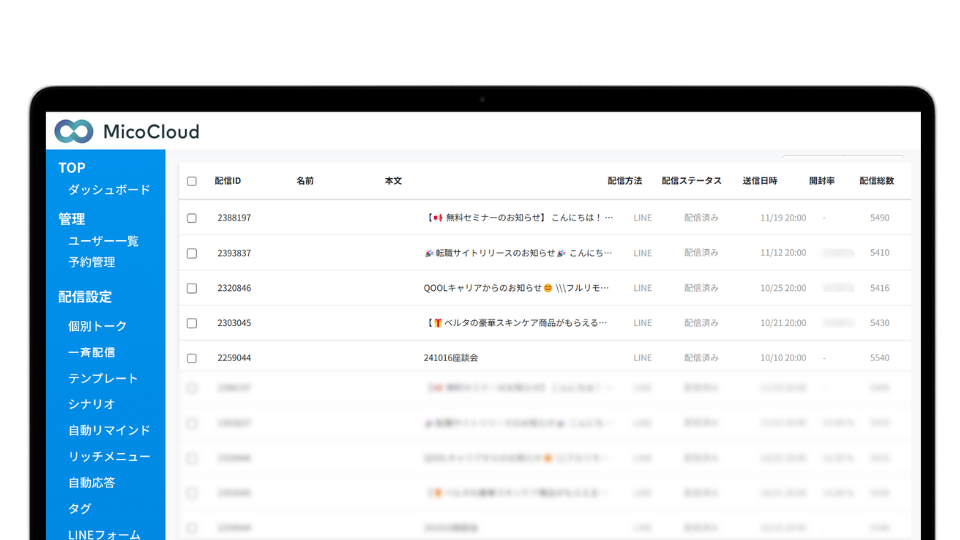Viewport: 960px width, 540px height.
Task: Toggle the select-all checkbox in table header
Action: 192,181
